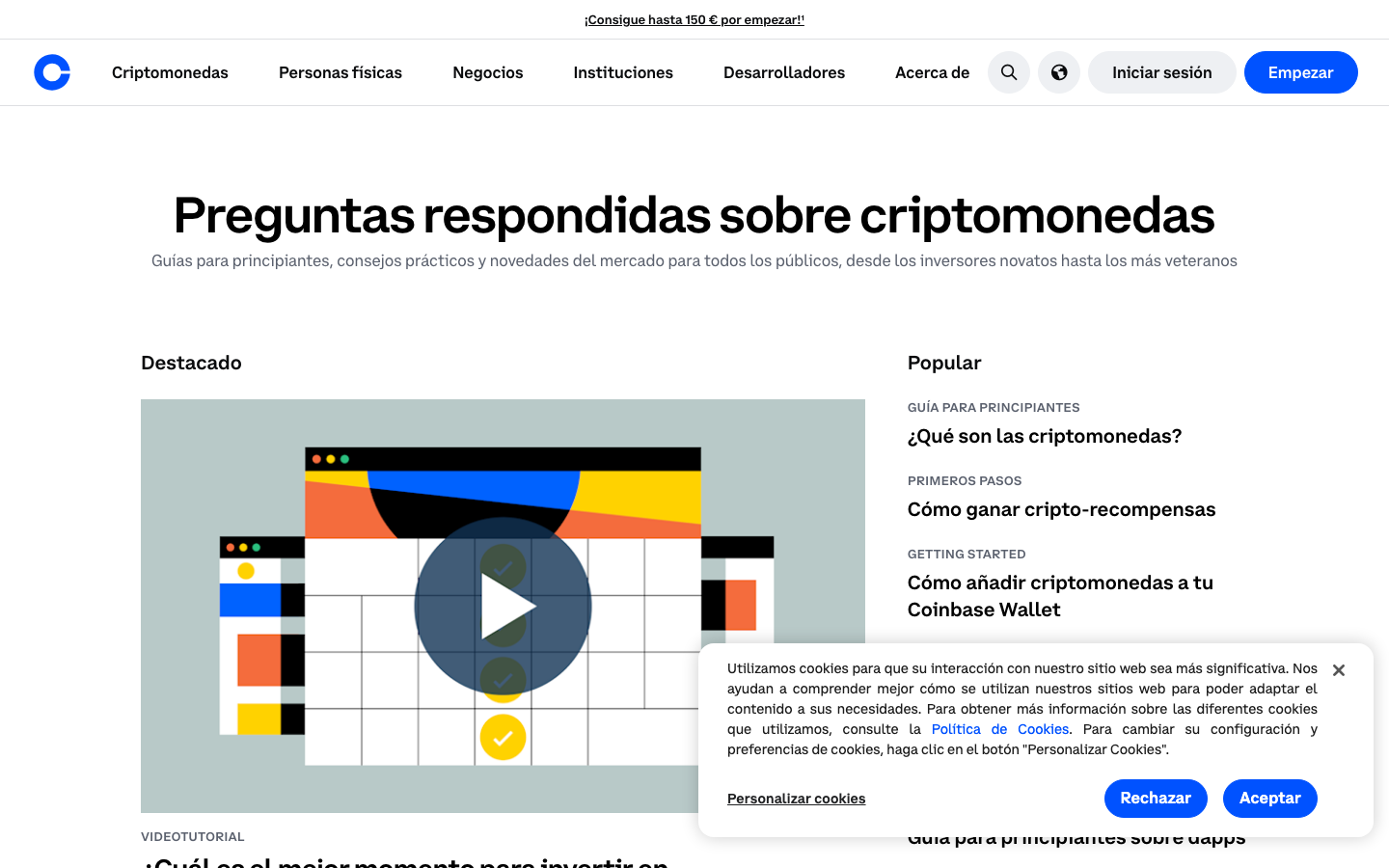
Task: Click the Consigue hasta 150 € promo link
Action: click(x=694, y=19)
